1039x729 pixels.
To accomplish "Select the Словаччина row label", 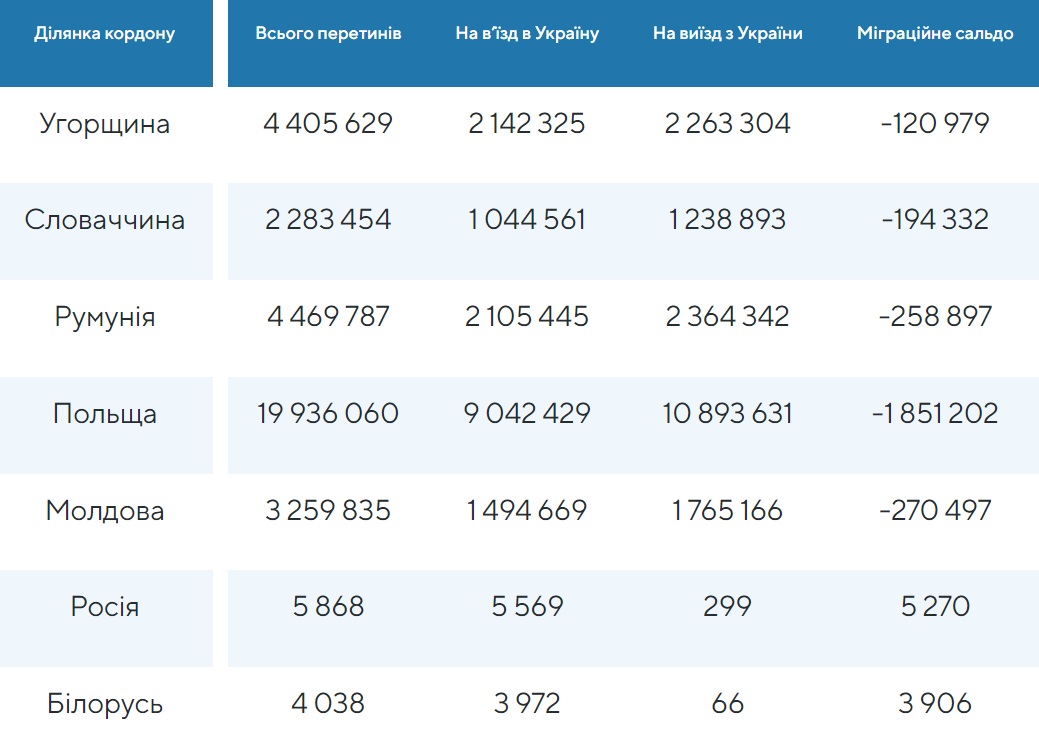I will (x=105, y=220).
